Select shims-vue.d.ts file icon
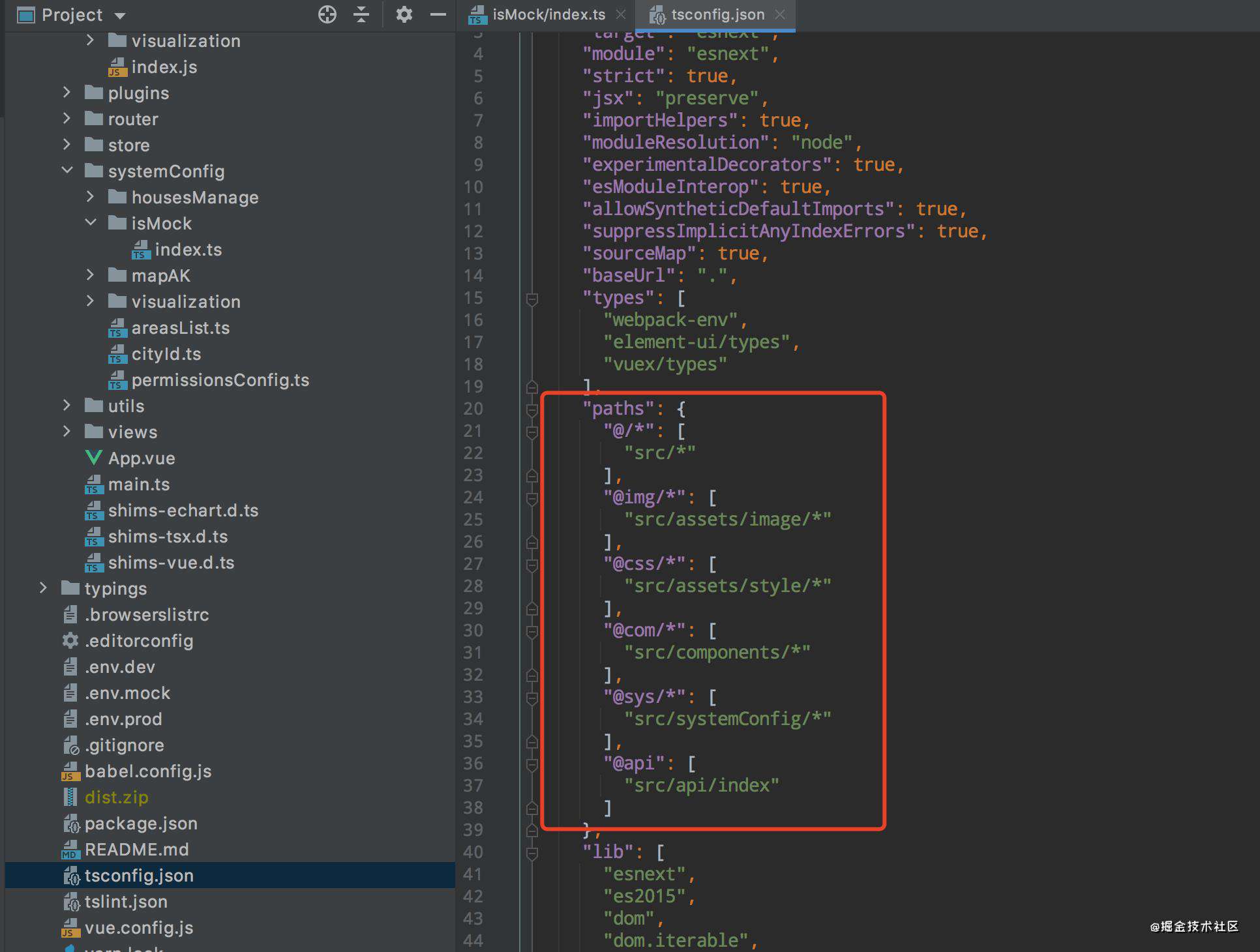The height and width of the screenshot is (952, 1260). [94, 563]
